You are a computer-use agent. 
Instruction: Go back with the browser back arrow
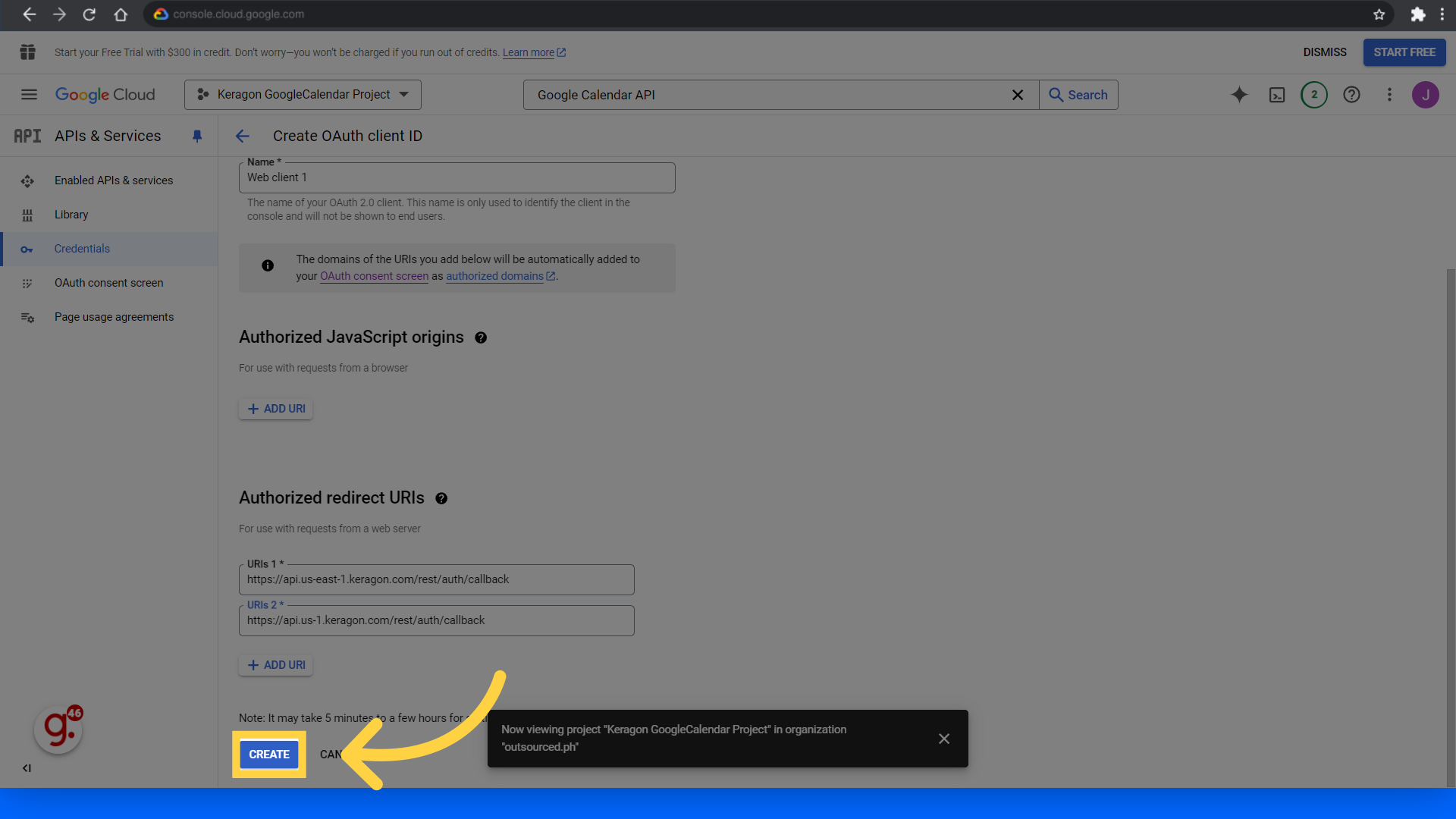point(29,14)
